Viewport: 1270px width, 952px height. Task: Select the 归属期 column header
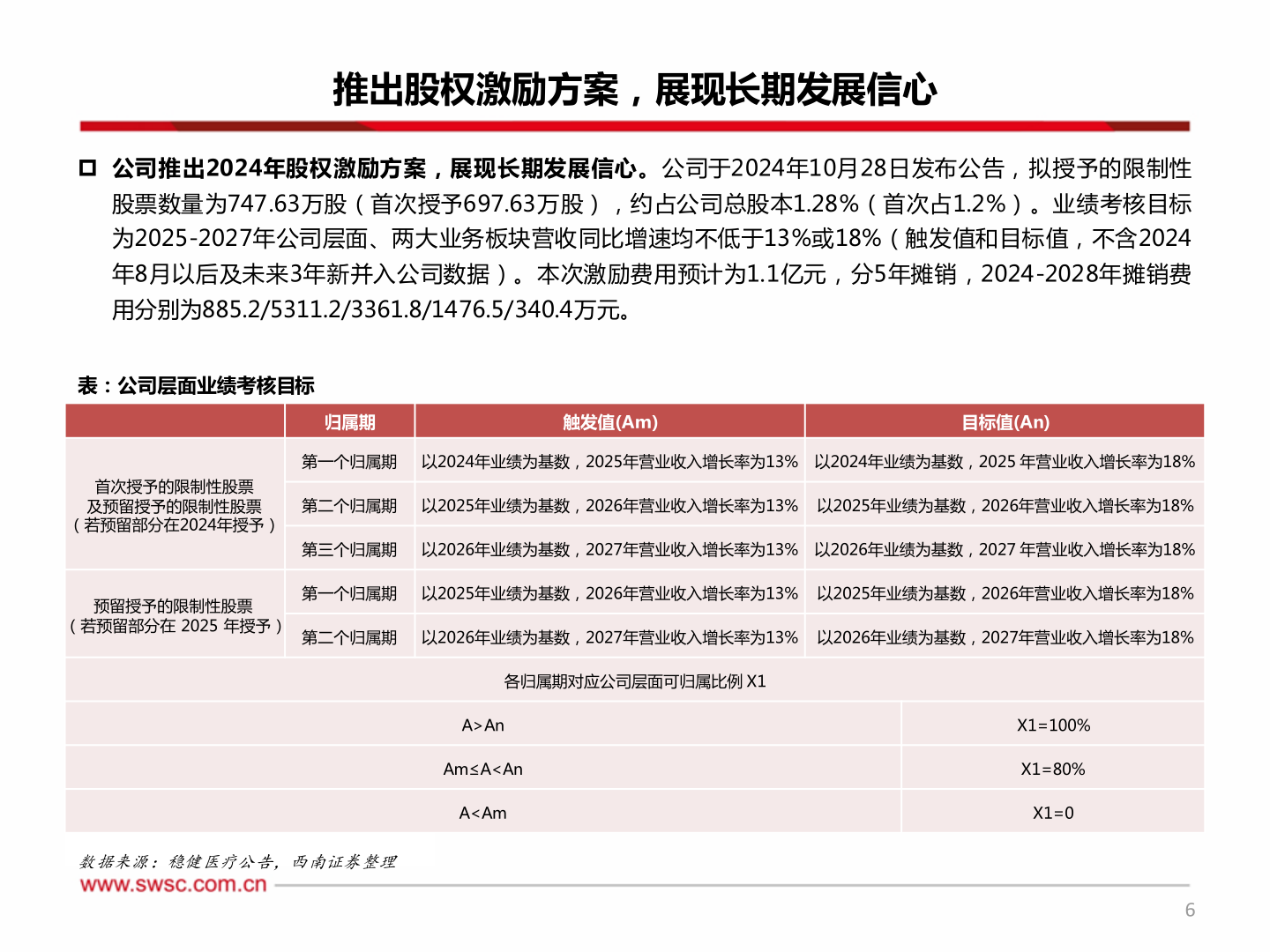[x=349, y=421]
